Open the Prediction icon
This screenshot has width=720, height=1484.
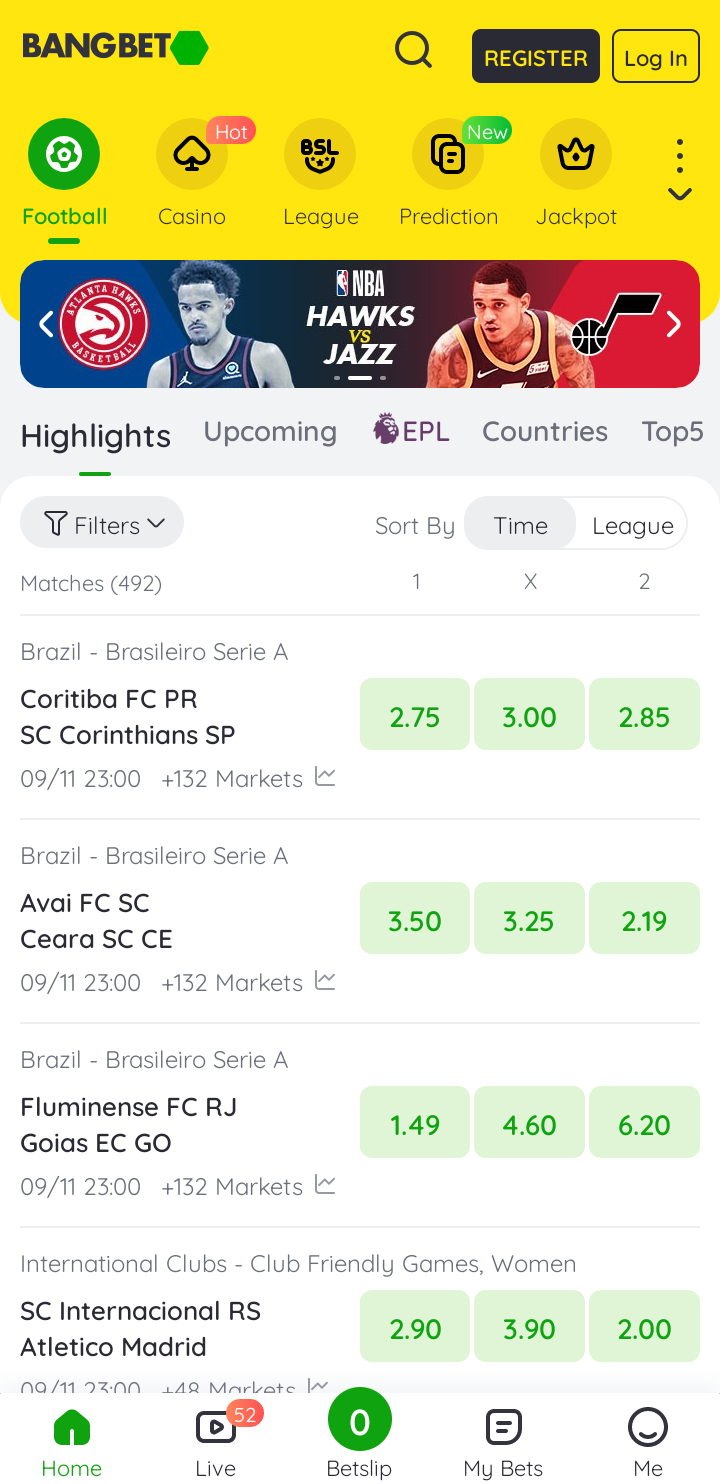(x=448, y=155)
